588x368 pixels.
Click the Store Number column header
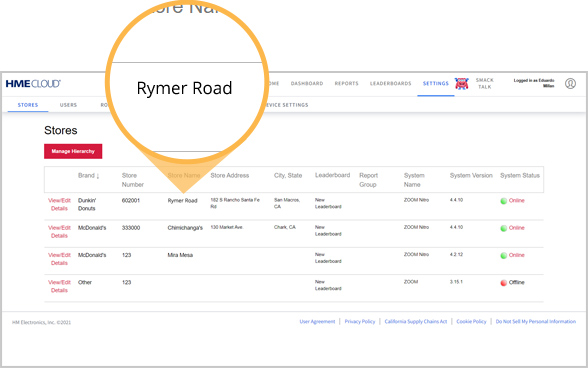[133, 180]
